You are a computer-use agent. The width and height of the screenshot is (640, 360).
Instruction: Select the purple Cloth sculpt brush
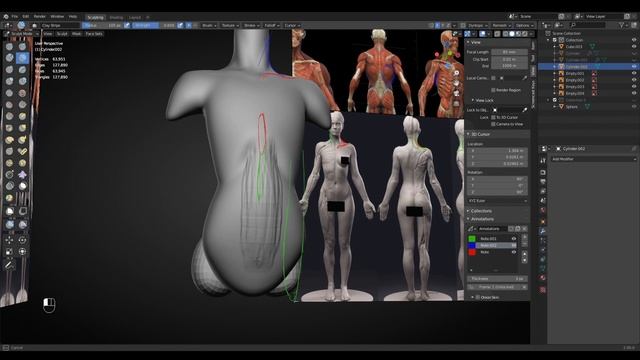click(x=22, y=175)
